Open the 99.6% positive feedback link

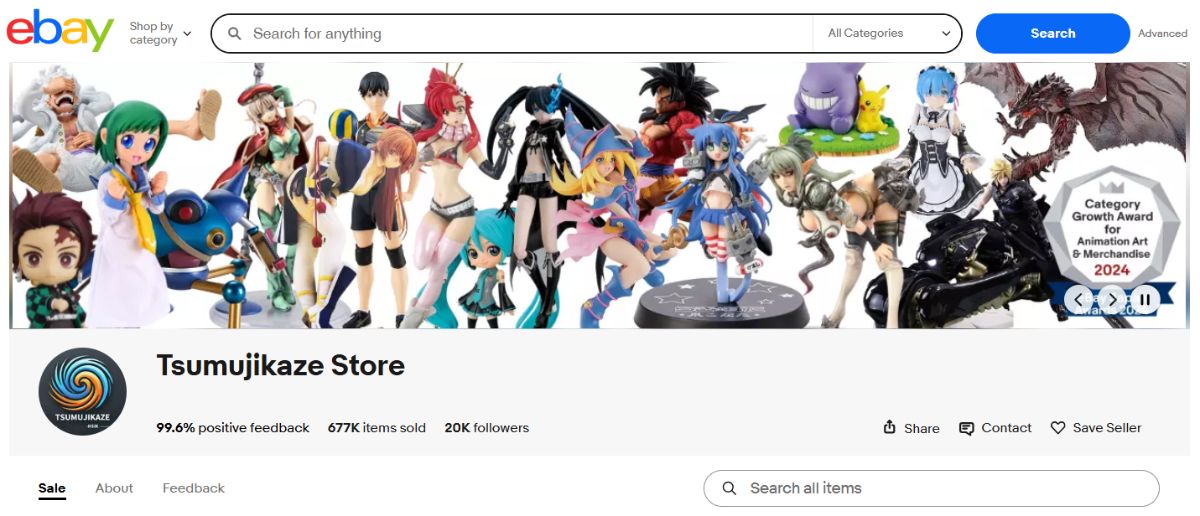pos(233,427)
